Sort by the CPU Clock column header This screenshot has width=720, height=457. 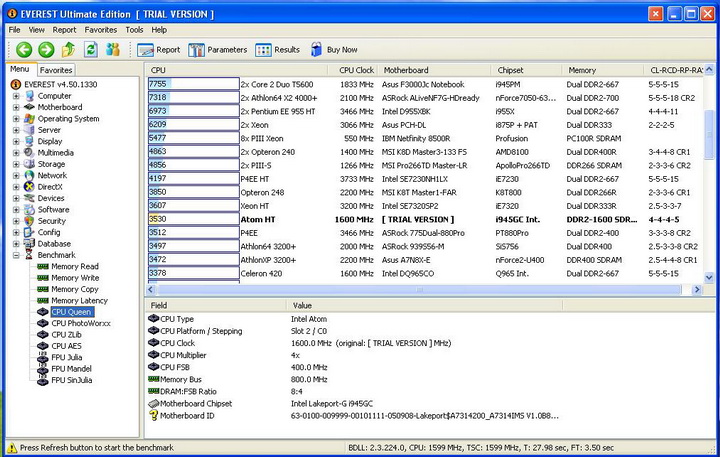[353, 70]
